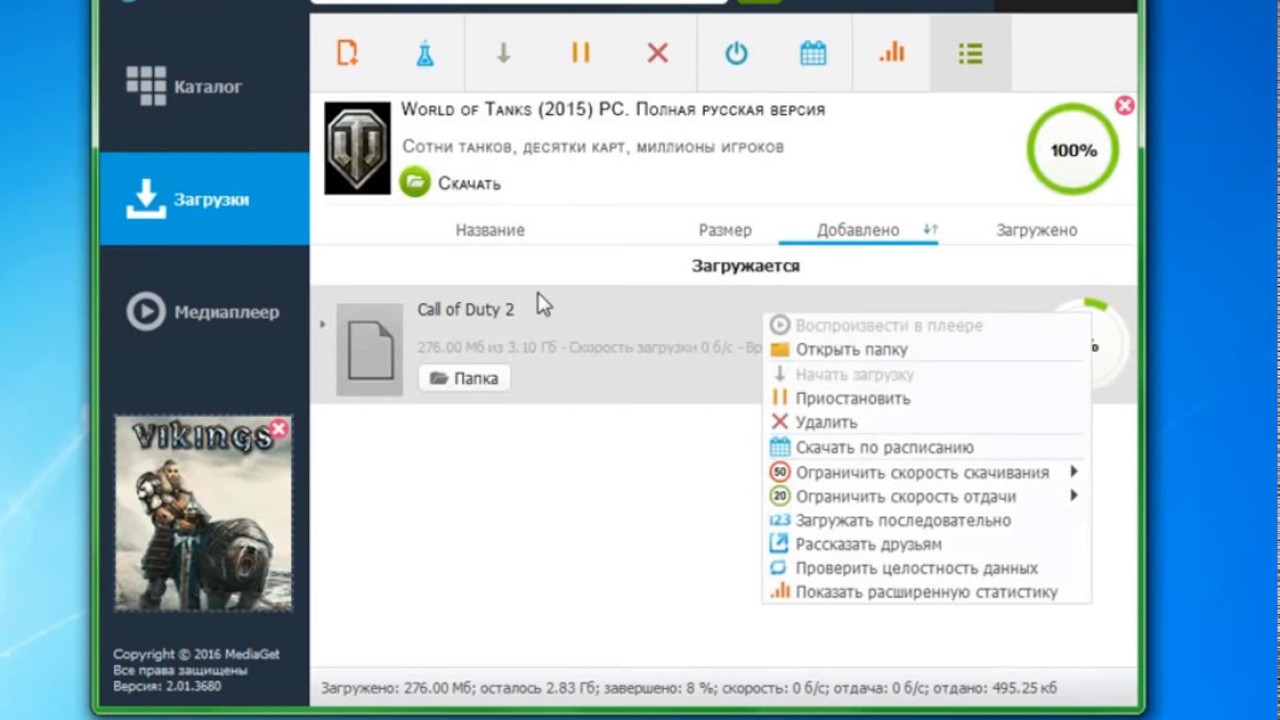This screenshot has height=720, width=1280.
Task: Click the Загружается section heading
Action: pos(745,266)
